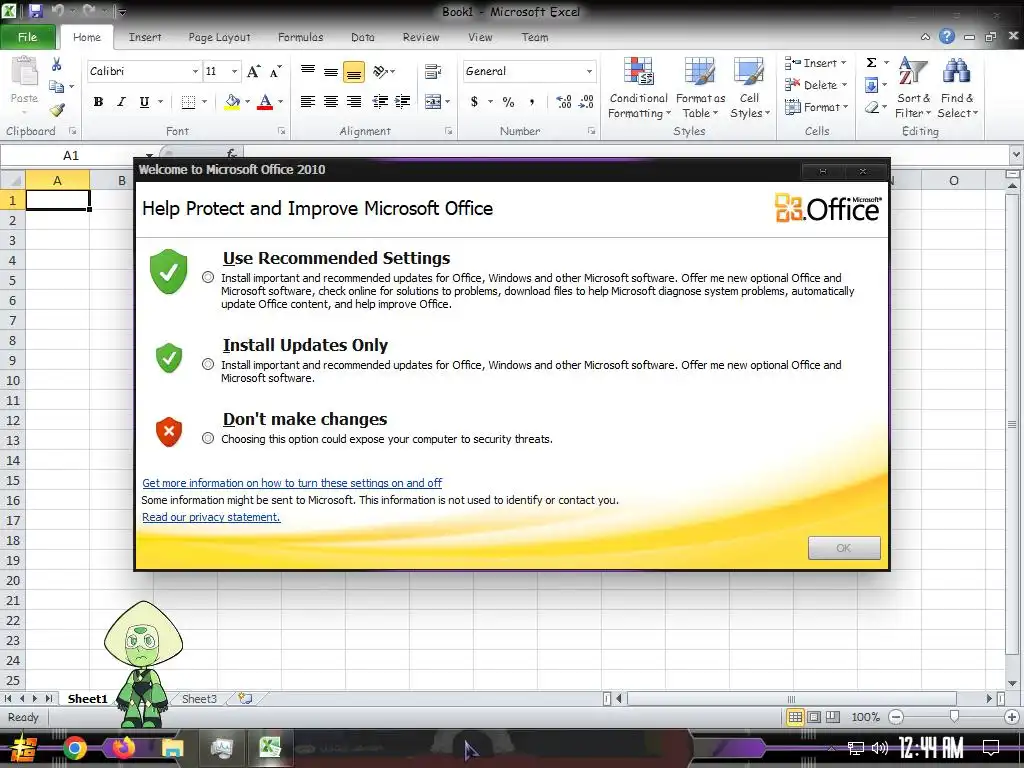Select Use Recommended Settings radio button

click(208, 277)
